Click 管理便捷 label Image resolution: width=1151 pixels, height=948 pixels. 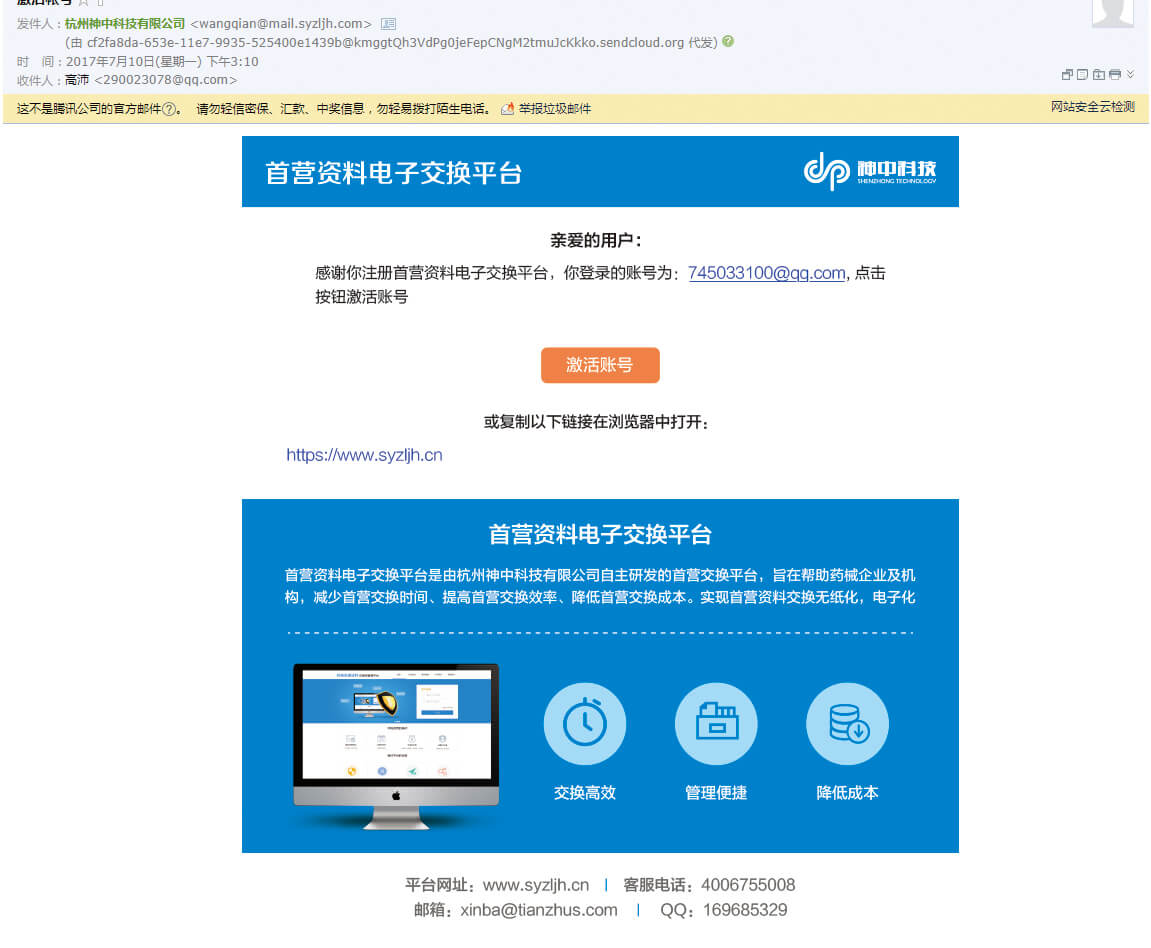click(x=716, y=792)
